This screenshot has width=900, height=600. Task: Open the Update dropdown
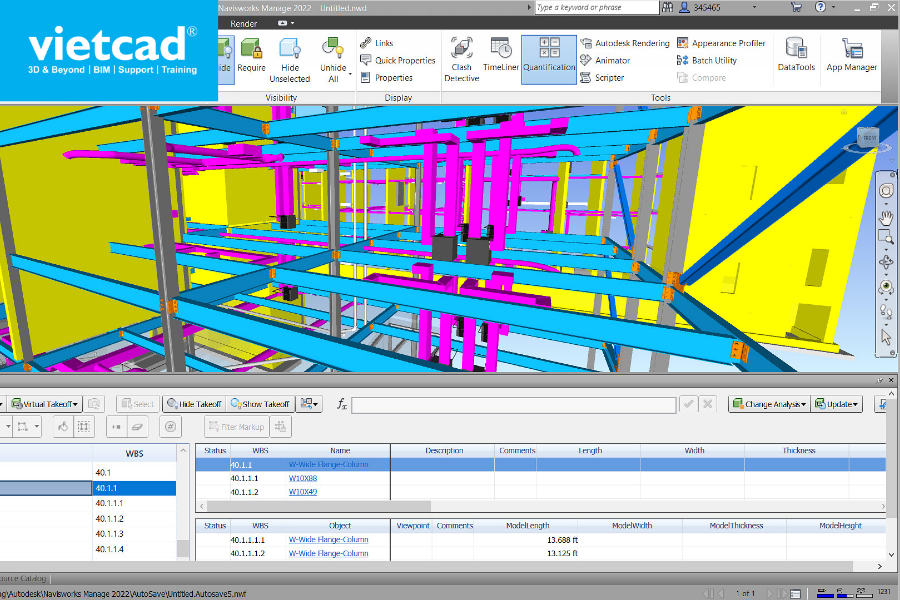click(836, 404)
